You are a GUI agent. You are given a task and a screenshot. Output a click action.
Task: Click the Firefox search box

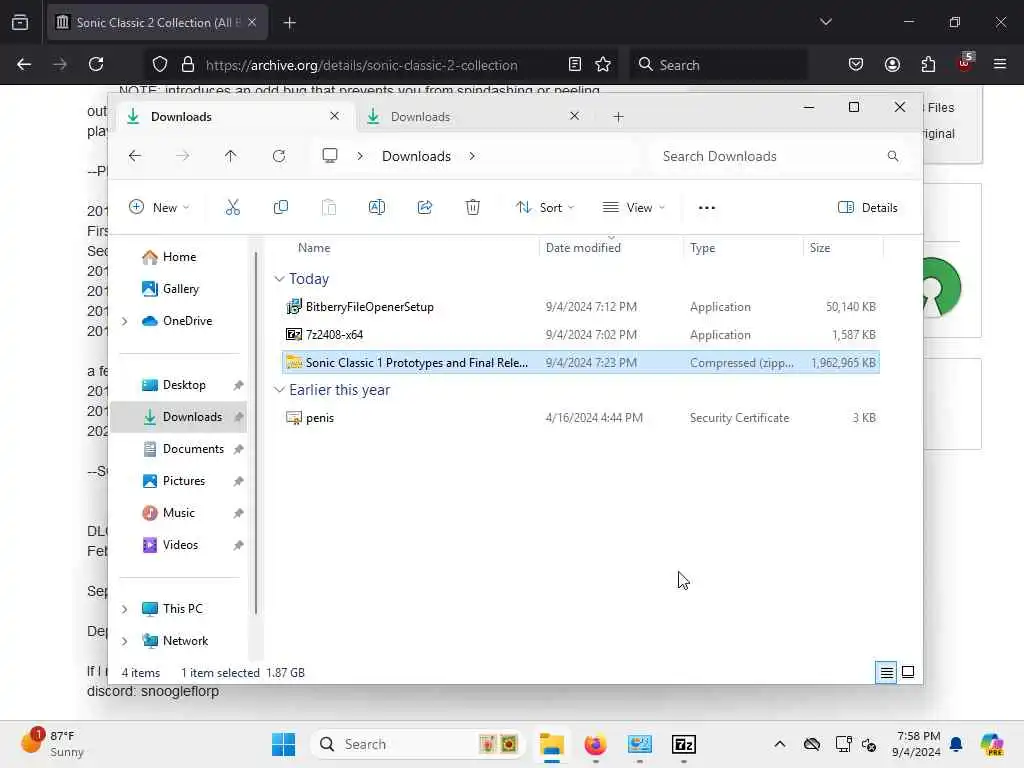(718, 65)
